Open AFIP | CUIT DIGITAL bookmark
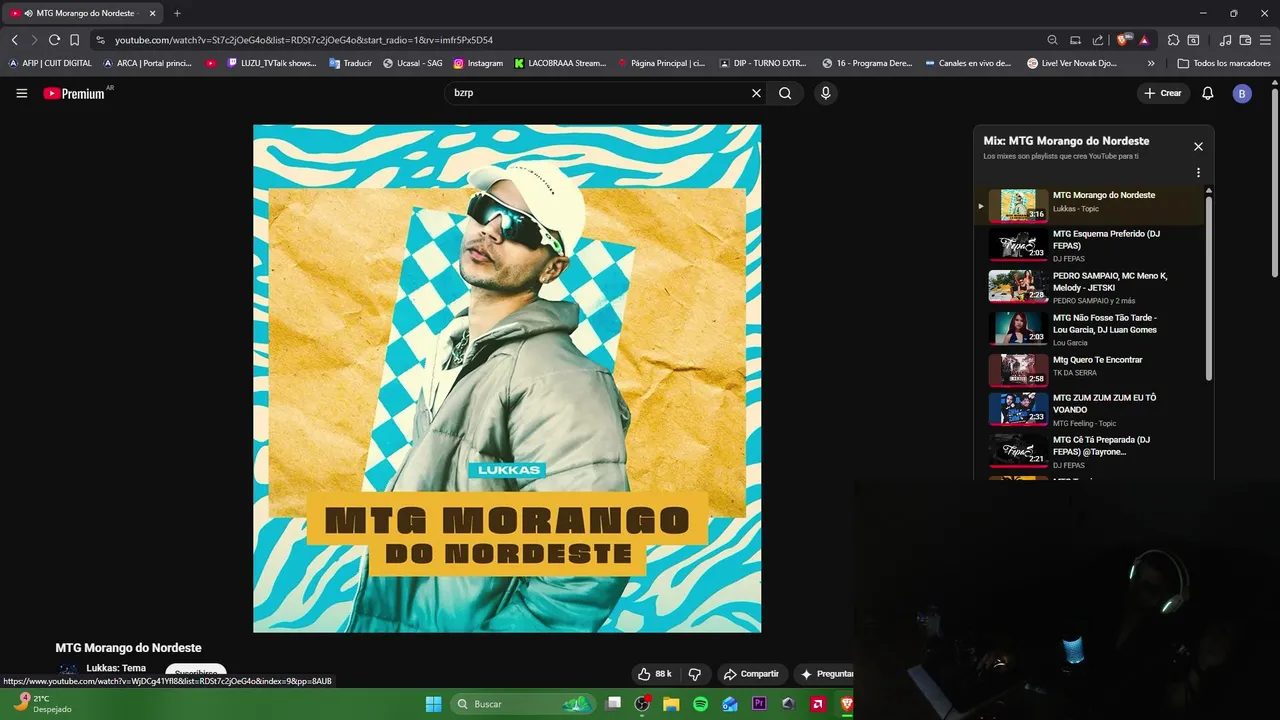Image resolution: width=1280 pixels, height=720 pixels. point(50,63)
